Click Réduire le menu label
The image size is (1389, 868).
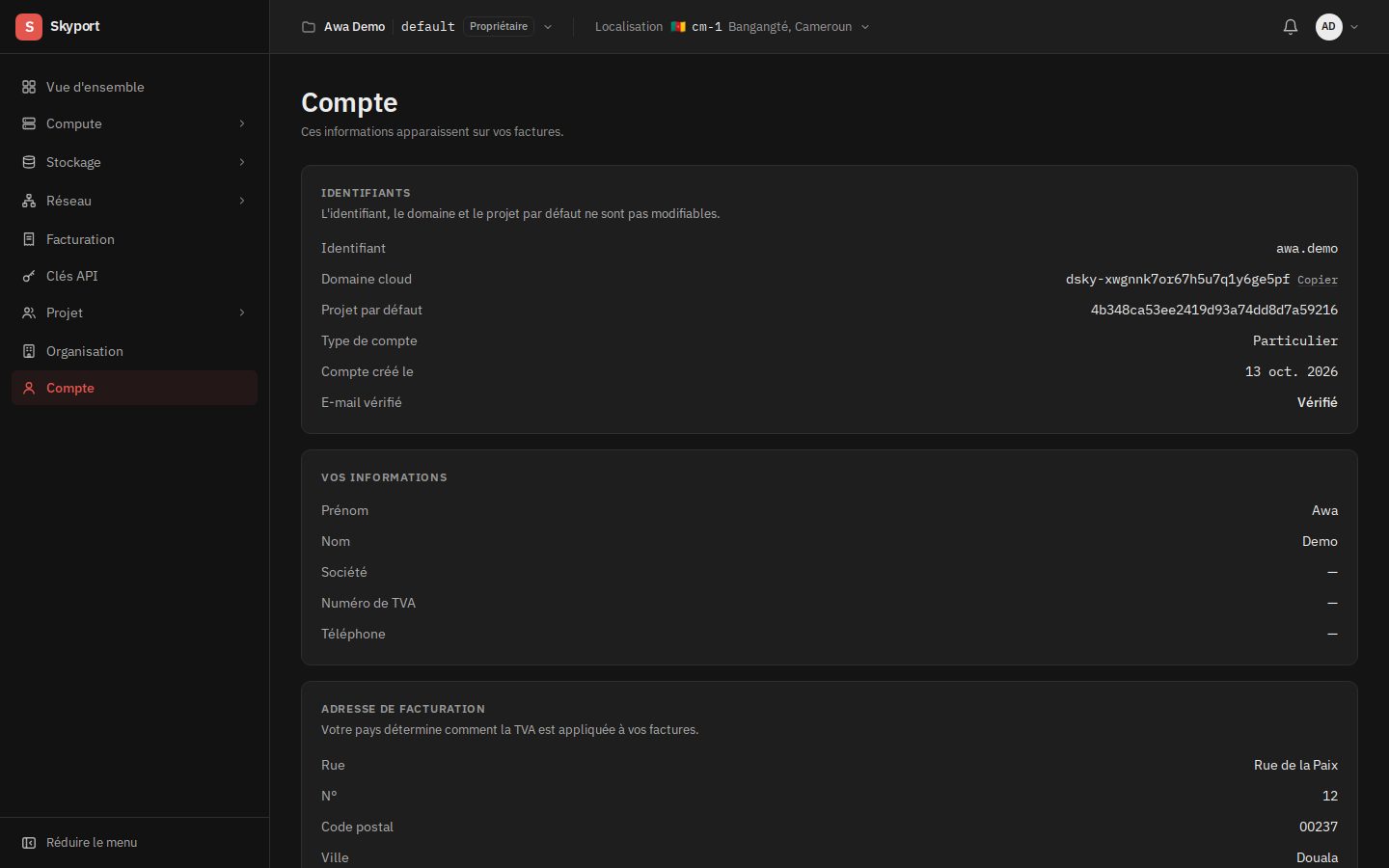pyautogui.click(x=92, y=843)
